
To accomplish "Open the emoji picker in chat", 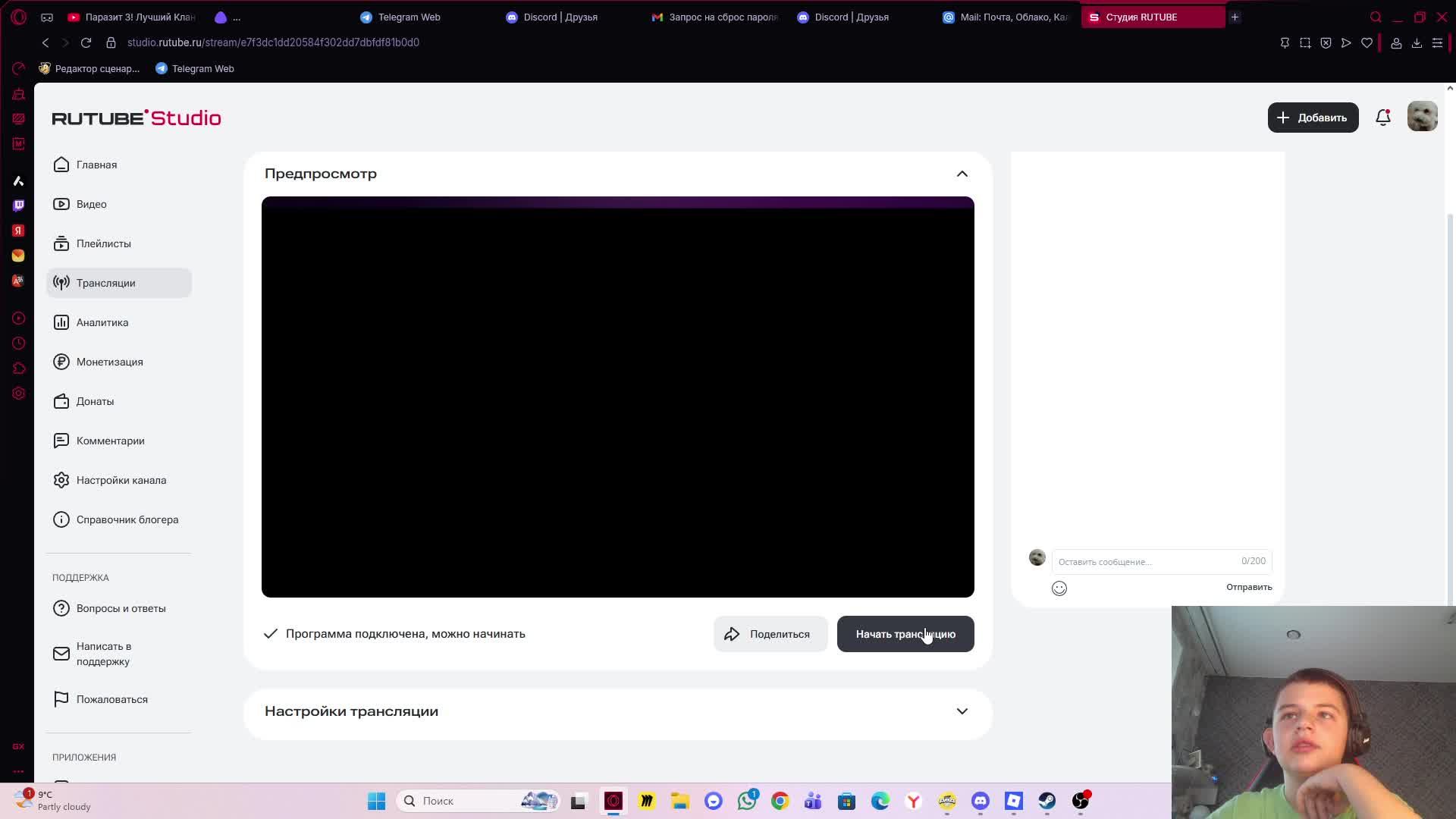I will pos(1059,588).
